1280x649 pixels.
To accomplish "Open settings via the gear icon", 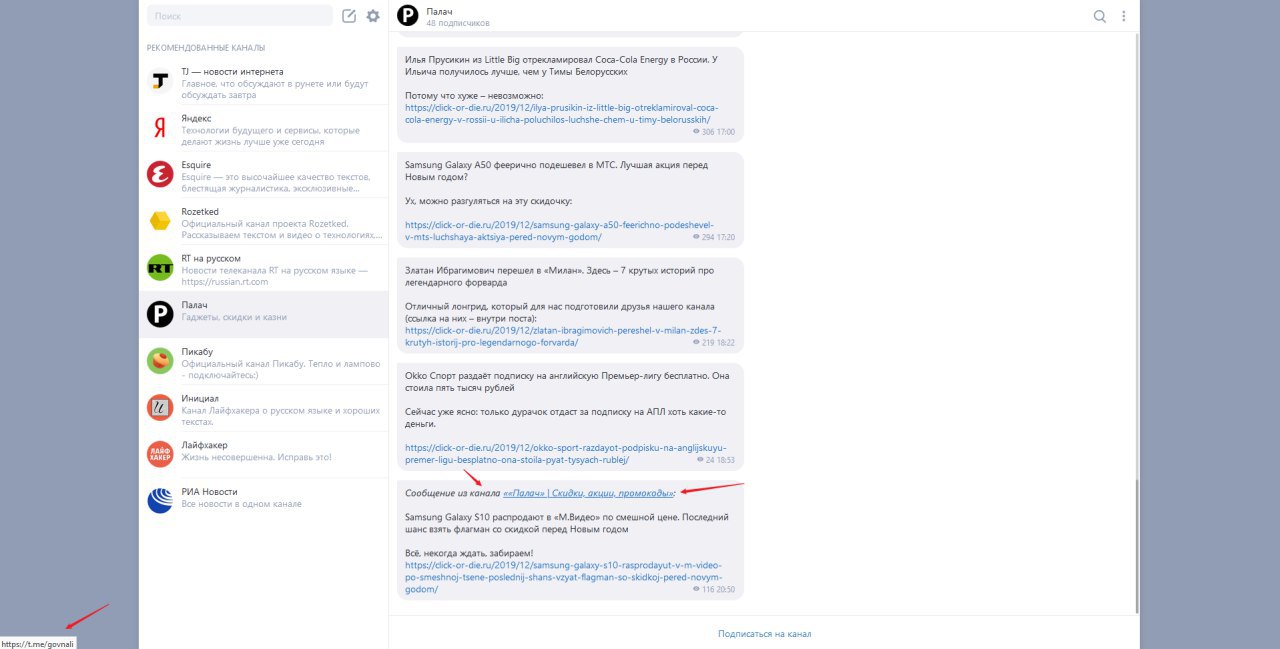I will (x=373, y=16).
